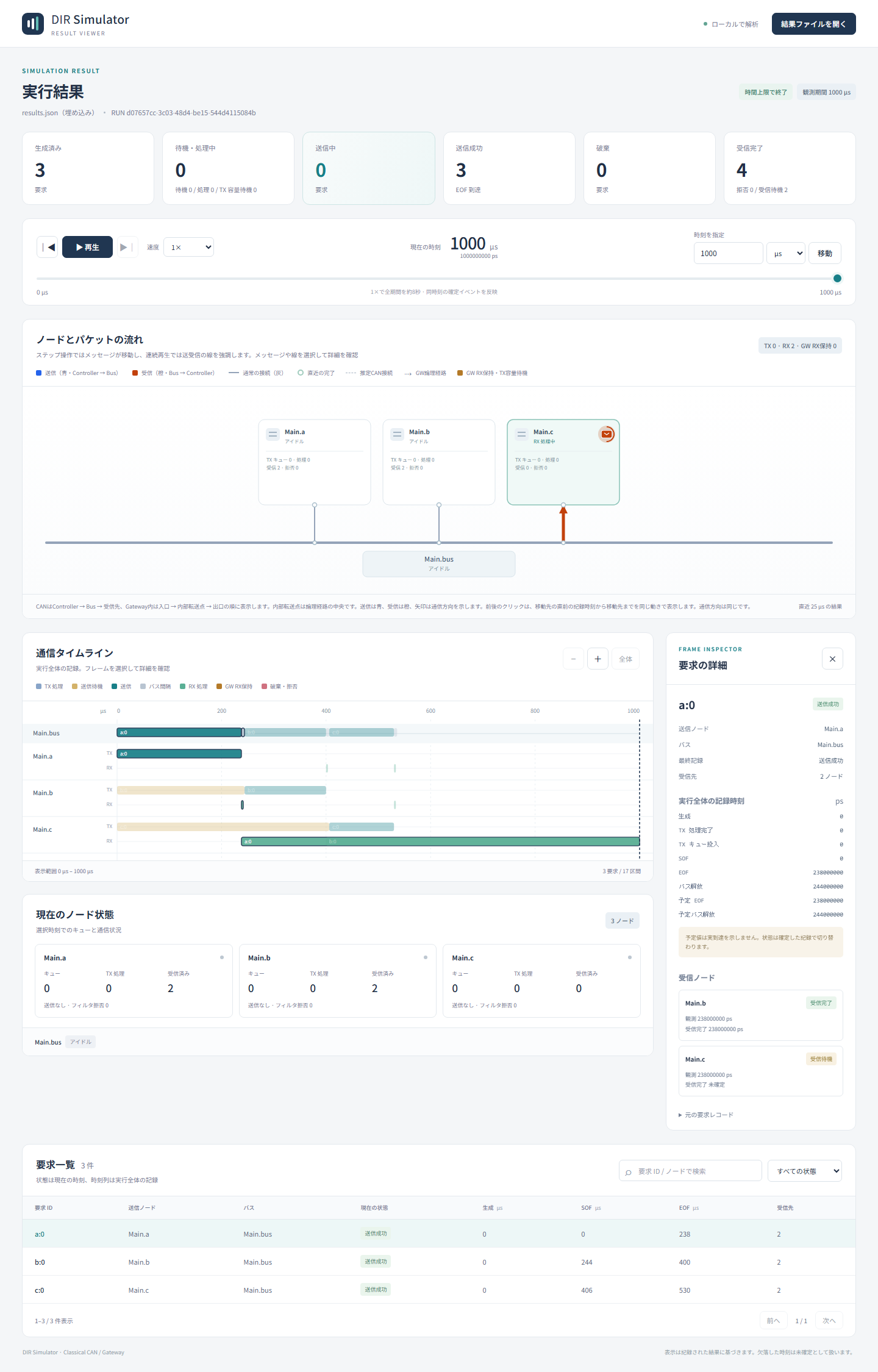The width and height of the screenshot is (878, 1372).
Task: Step forward to the next event
Action: (x=127, y=247)
